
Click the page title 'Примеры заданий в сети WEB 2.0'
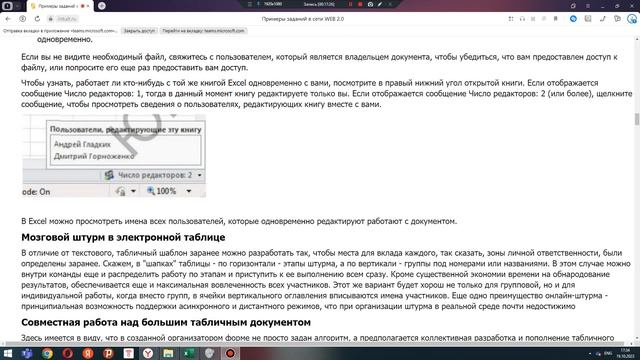tap(303, 19)
